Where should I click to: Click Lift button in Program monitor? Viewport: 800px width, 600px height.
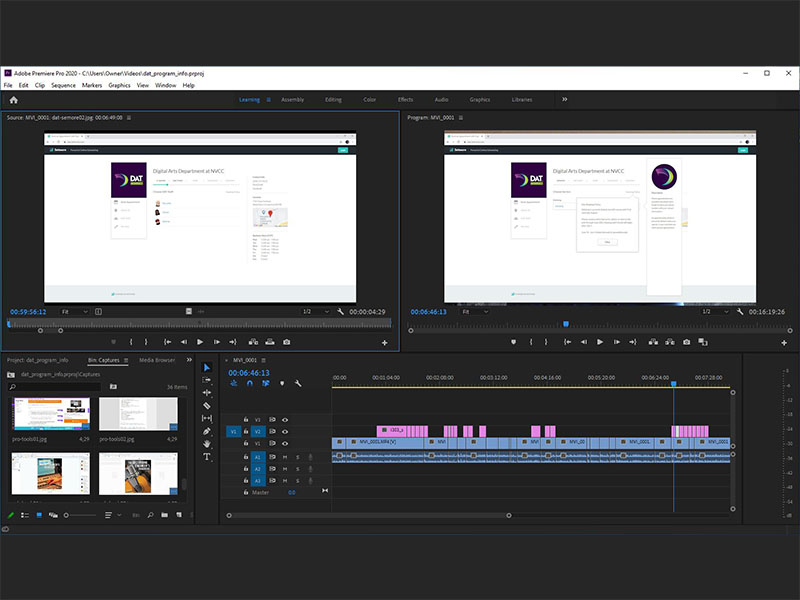coord(653,342)
